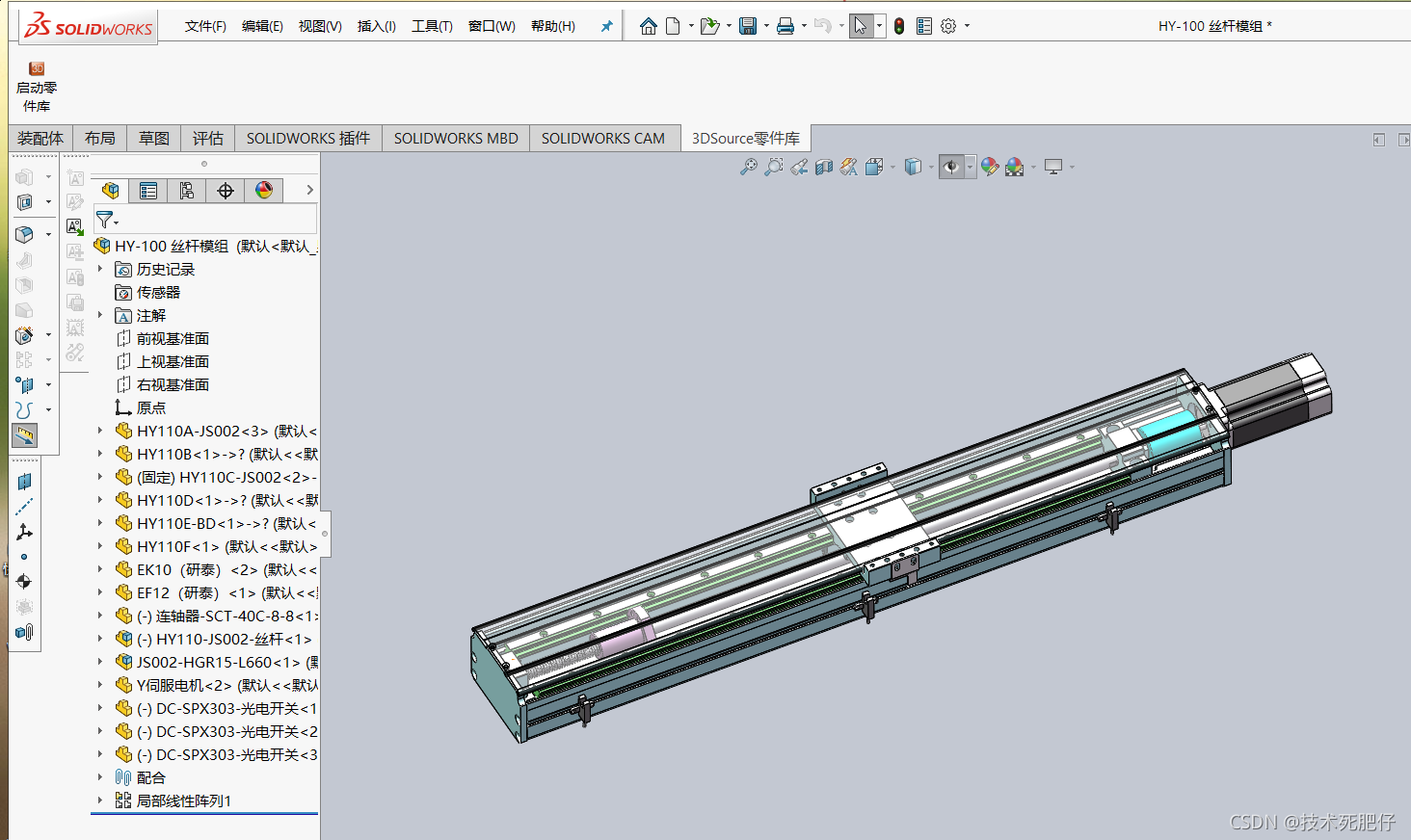Image resolution: width=1411 pixels, height=840 pixels.
Task: Open the FeatureManager design tree tab
Action: point(111,191)
